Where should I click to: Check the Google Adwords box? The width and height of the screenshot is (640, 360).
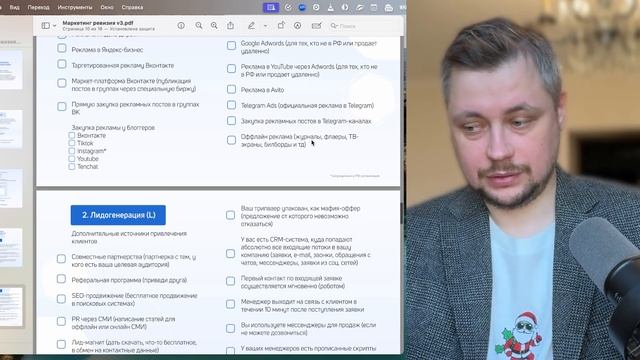tap(231, 45)
